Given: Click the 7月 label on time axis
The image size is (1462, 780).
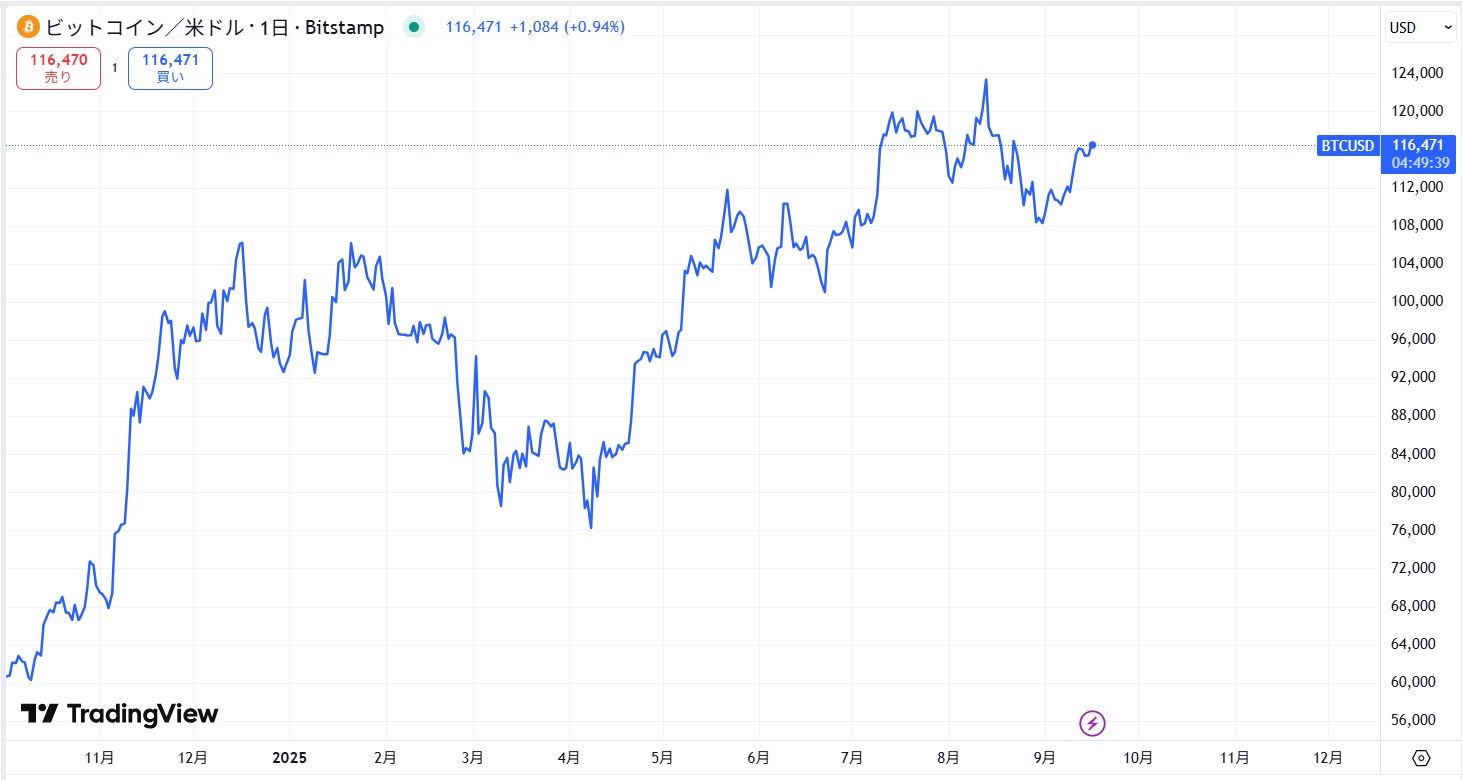Looking at the screenshot, I should coord(852,758).
